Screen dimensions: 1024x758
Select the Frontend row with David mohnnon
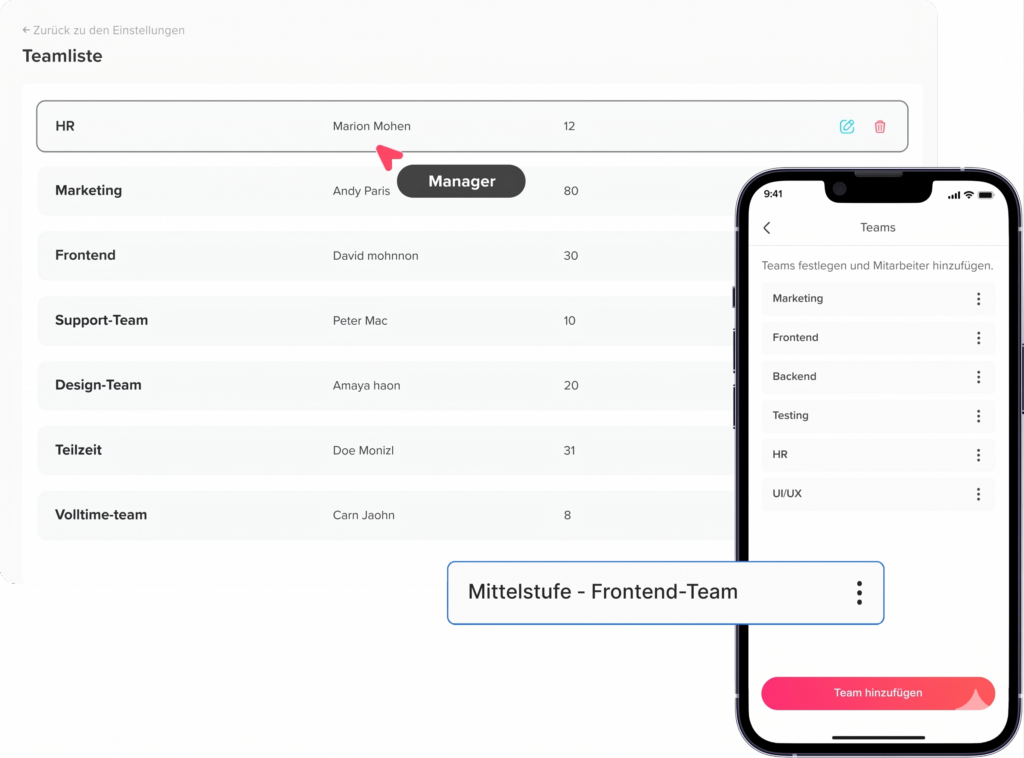tap(375, 256)
